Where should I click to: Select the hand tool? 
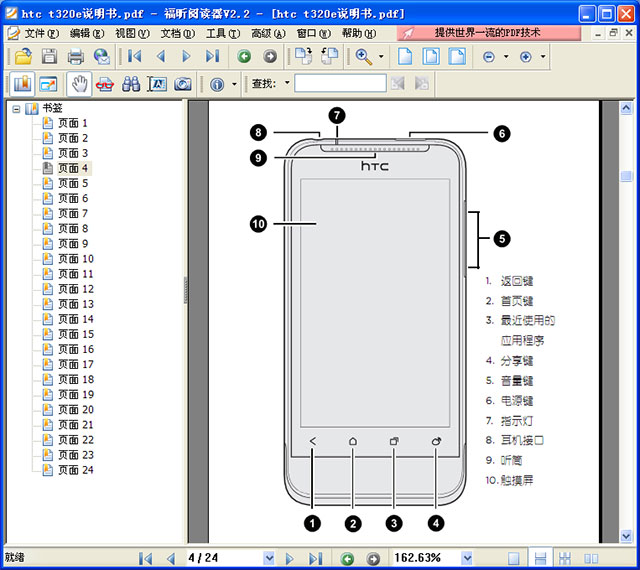tap(79, 84)
